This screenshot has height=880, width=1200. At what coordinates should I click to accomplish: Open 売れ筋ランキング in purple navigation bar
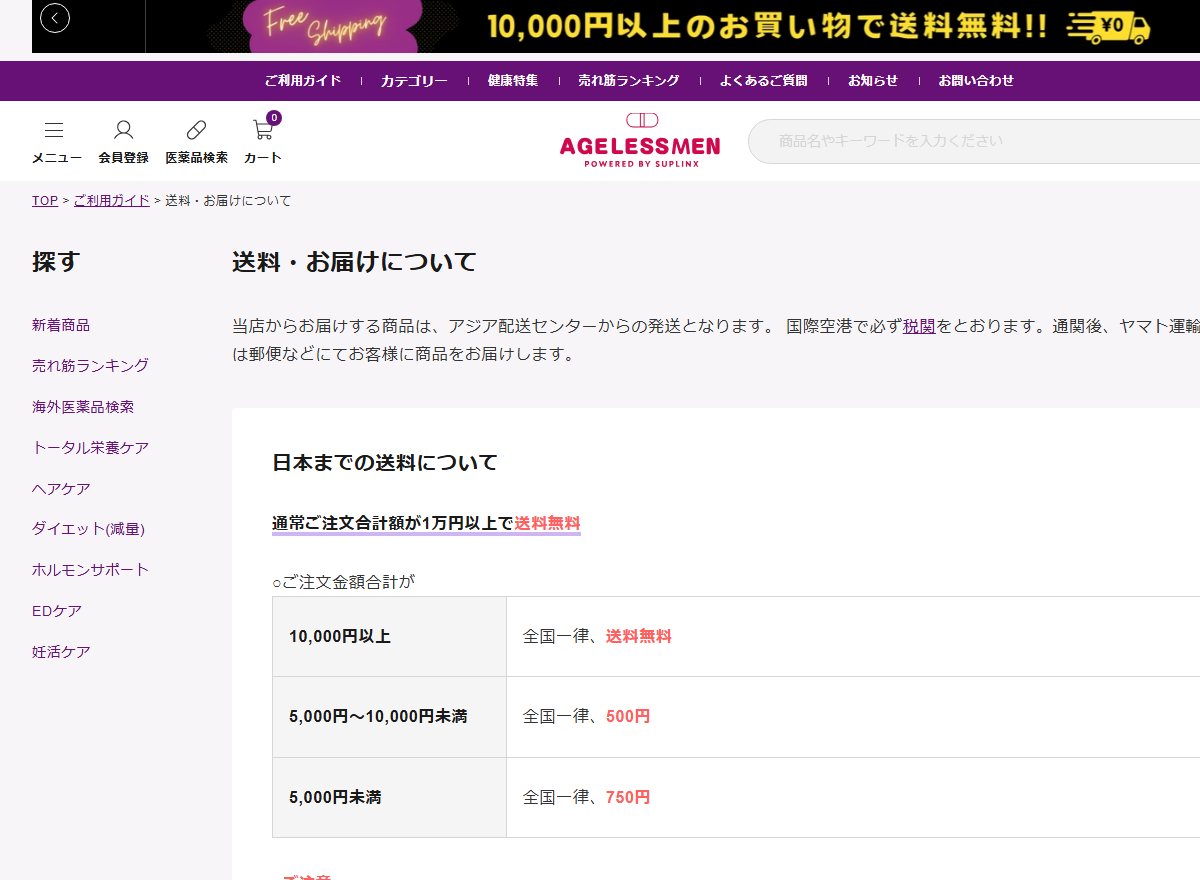(x=629, y=81)
